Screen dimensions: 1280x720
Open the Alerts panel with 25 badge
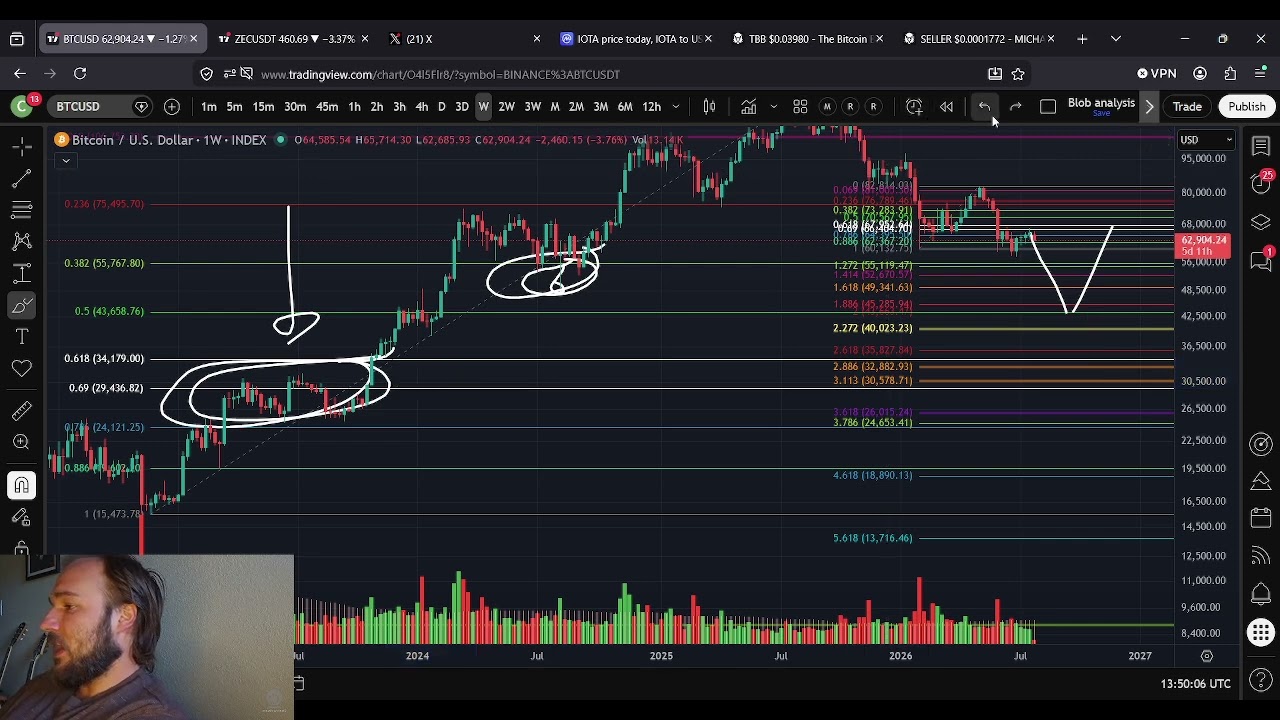coord(1260,183)
